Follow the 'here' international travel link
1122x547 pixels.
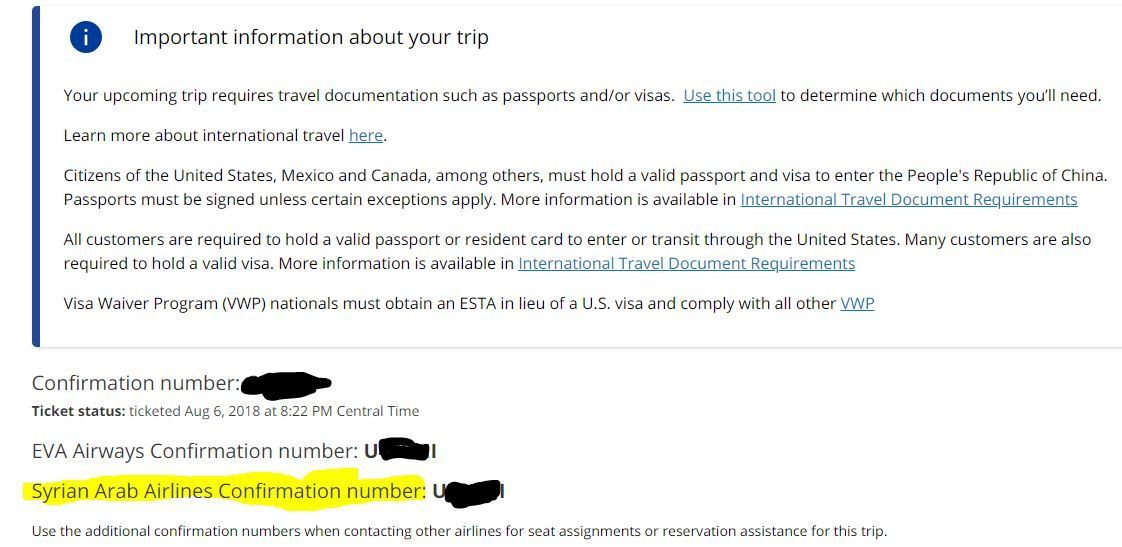pos(365,135)
